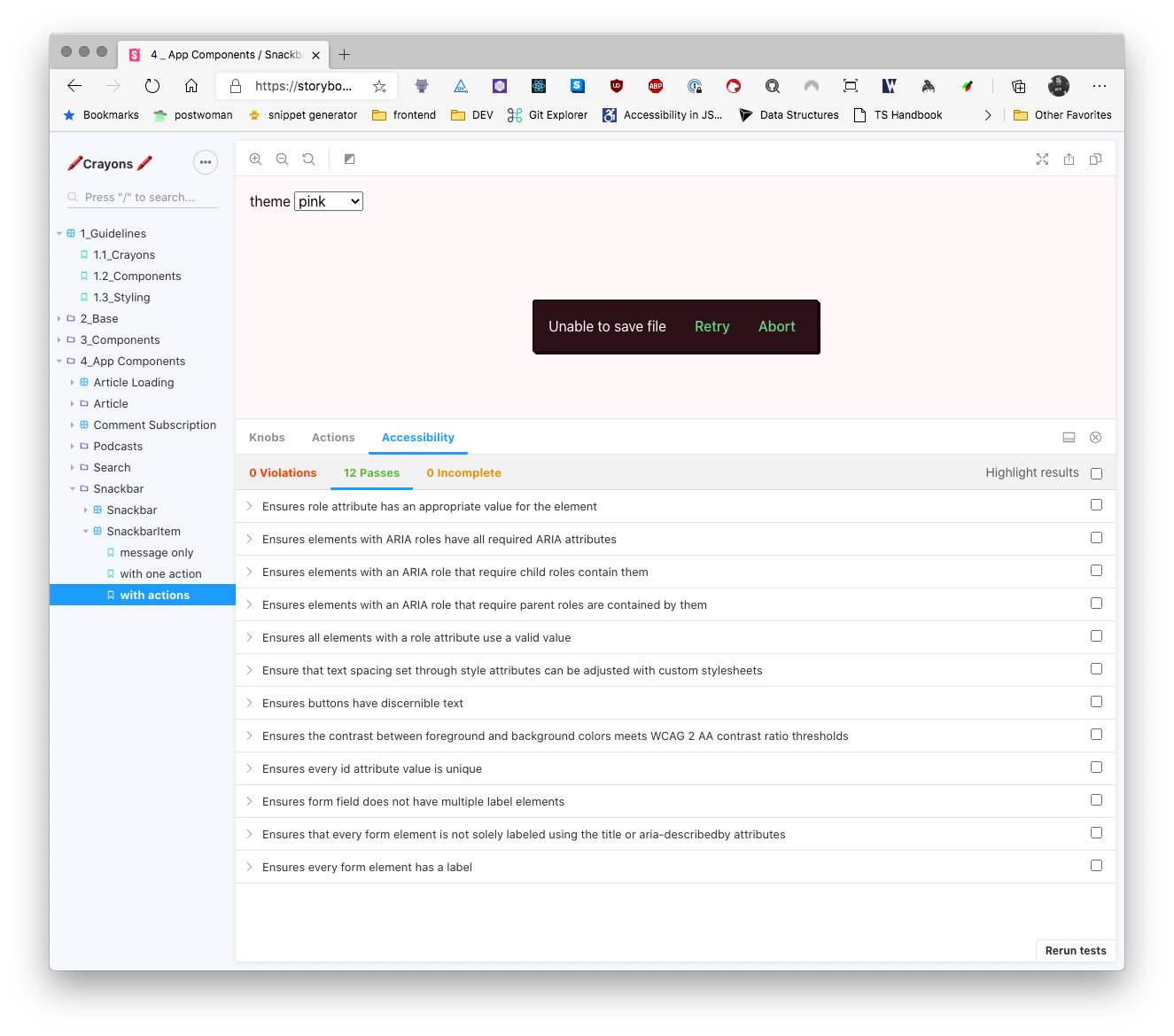Switch to the Knobs tab
The width and height of the screenshot is (1174, 1036).
point(267,437)
